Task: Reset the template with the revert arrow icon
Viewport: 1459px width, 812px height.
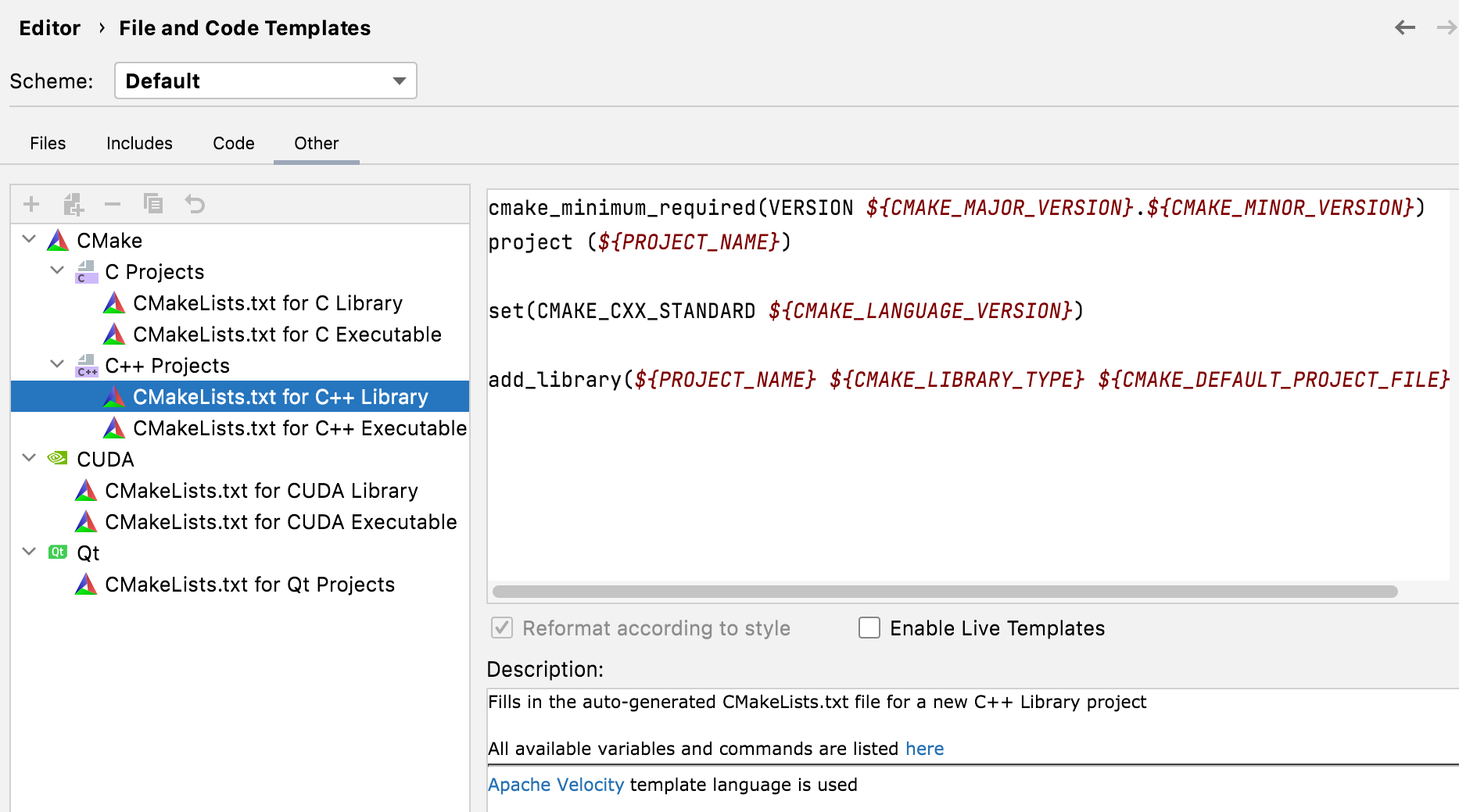Action: pyautogui.click(x=194, y=204)
